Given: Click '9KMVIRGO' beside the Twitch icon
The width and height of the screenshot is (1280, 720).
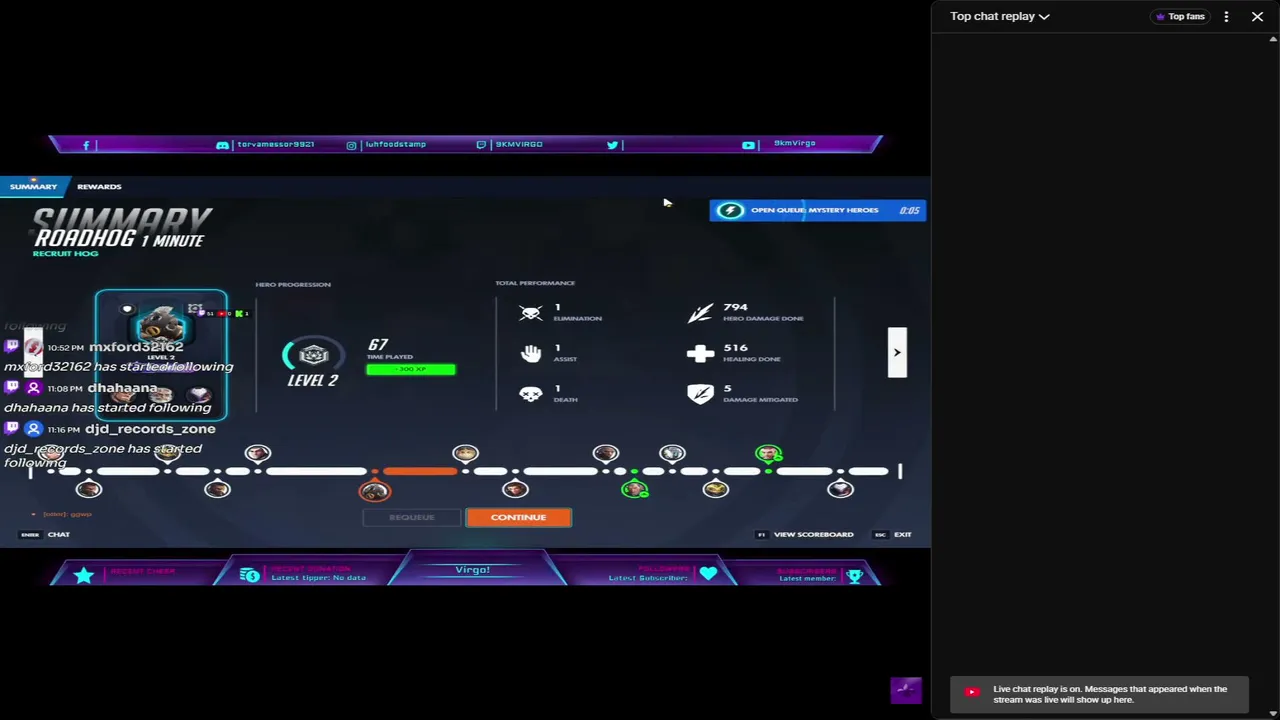Looking at the screenshot, I should click(519, 145).
